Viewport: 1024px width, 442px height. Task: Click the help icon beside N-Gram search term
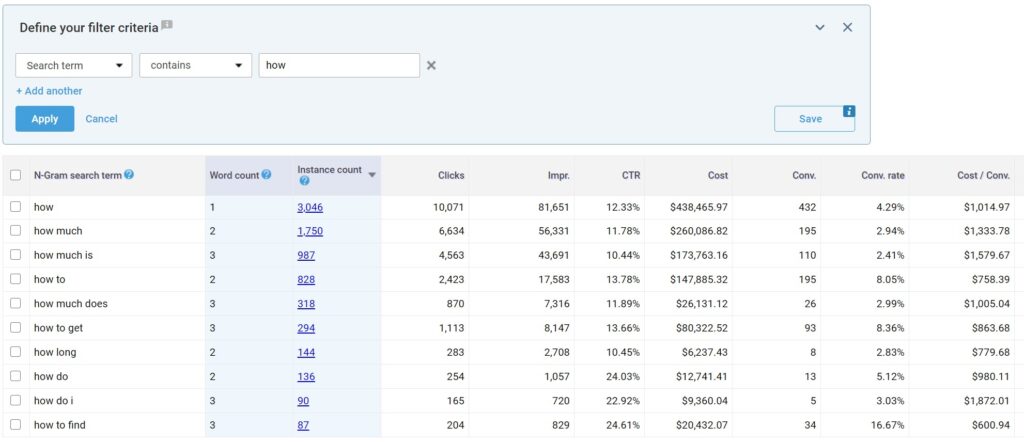pos(129,175)
